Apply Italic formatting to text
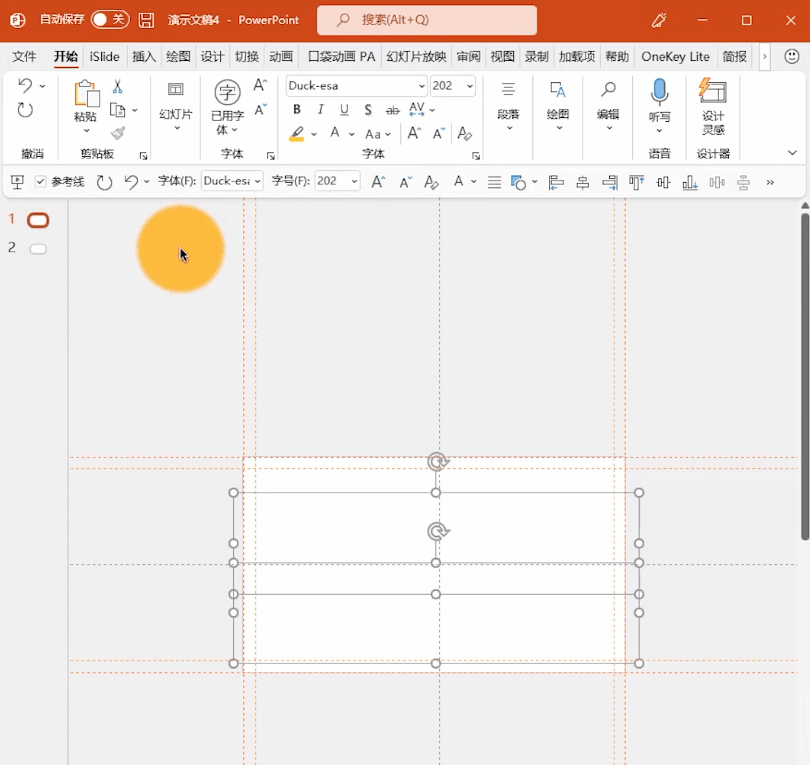Screen dimensions: 810x765 click(321, 110)
